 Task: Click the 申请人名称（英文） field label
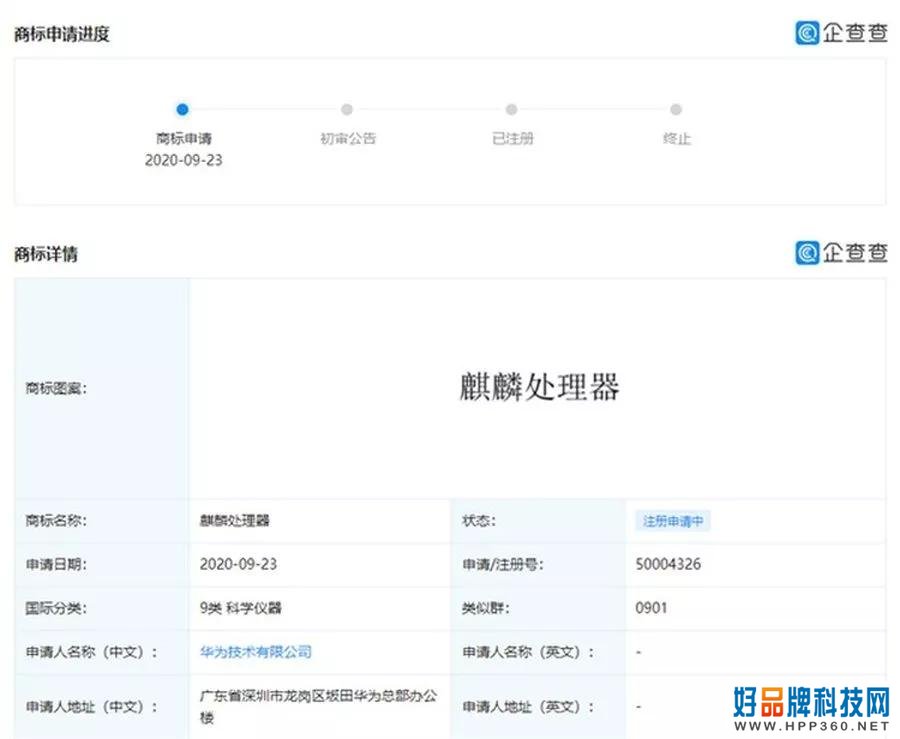coord(528,652)
